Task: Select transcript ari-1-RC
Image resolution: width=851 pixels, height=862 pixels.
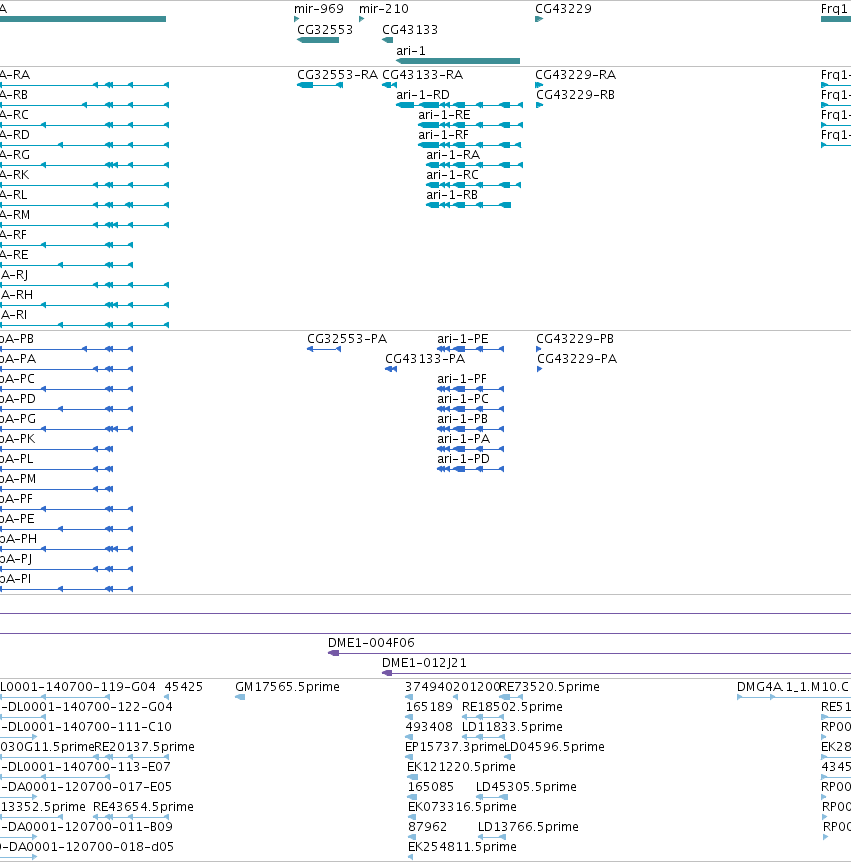Action: 473,185
